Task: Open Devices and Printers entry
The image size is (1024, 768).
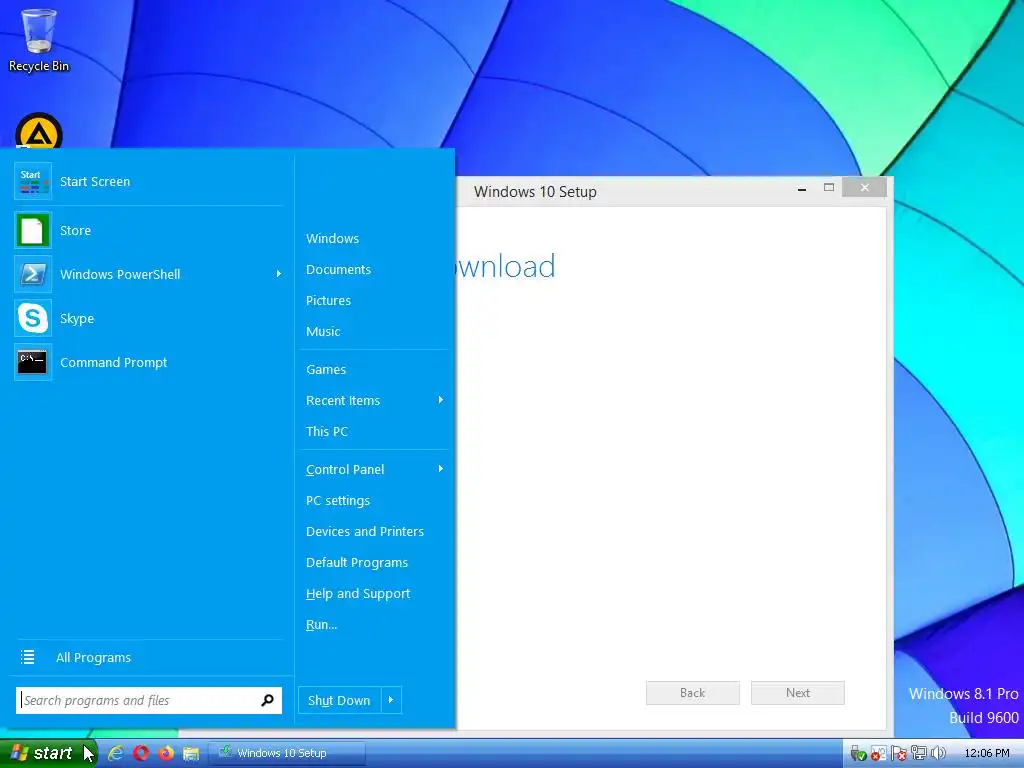Action: [x=365, y=532]
